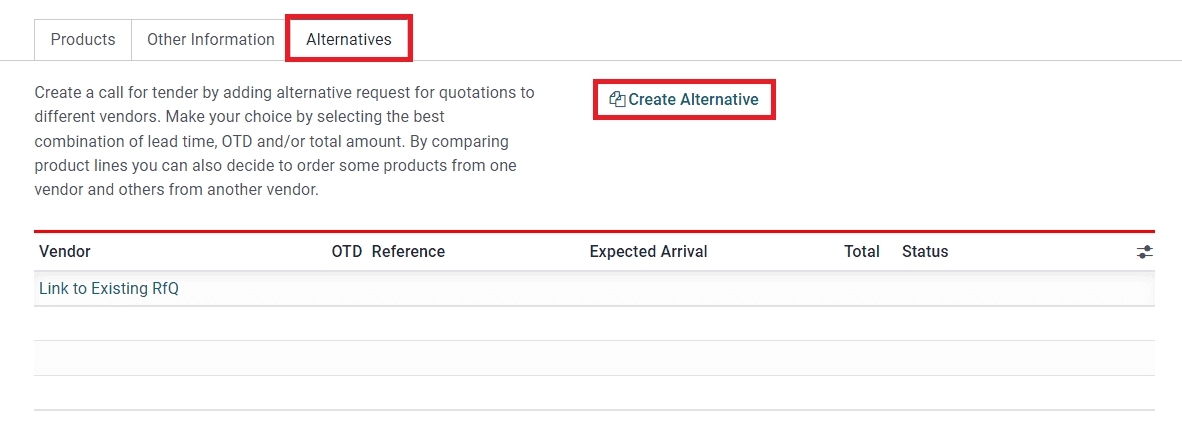This screenshot has width=1182, height=425.
Task: Switch to the Products tab
Action: (x=83, y=40)
